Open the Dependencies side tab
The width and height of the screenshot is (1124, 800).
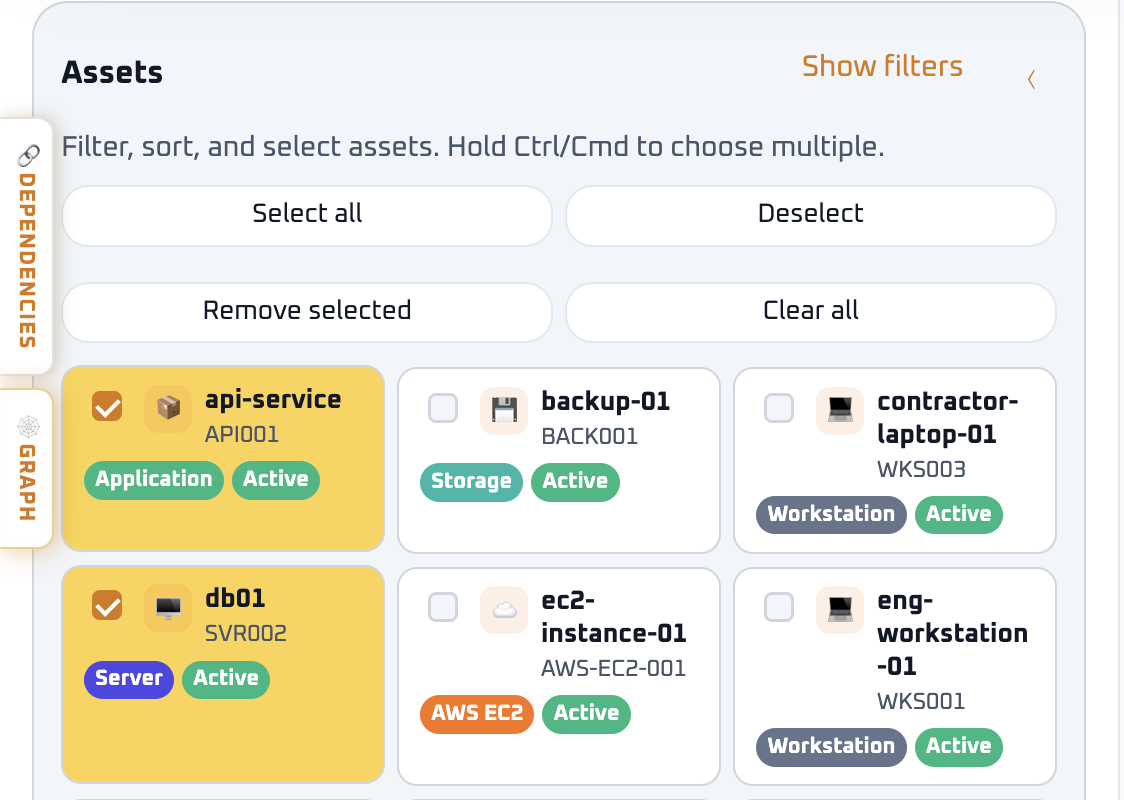click(27, 246)
